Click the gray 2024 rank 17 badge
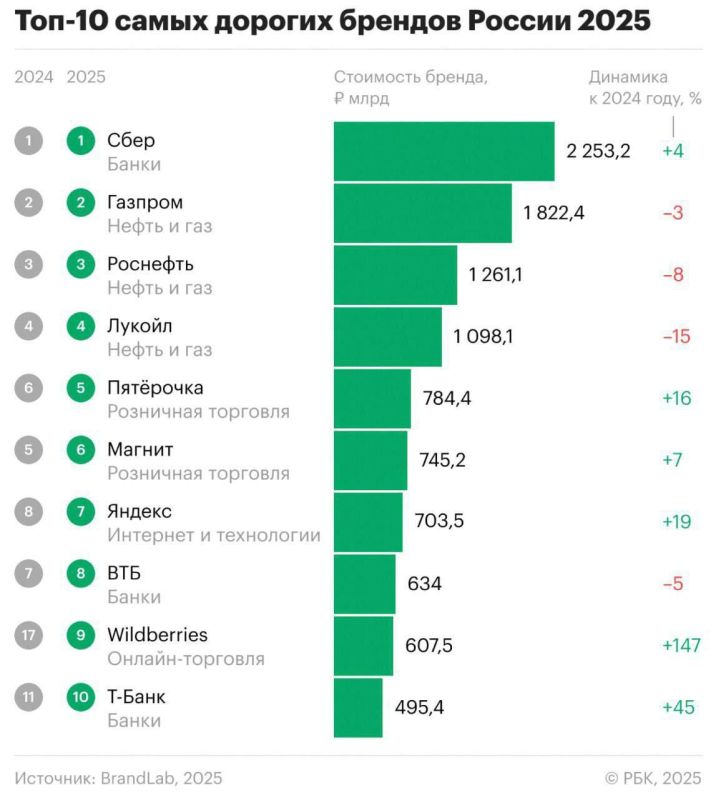The height and width of the screenshot is (800, 716). [x=30, y=635]
